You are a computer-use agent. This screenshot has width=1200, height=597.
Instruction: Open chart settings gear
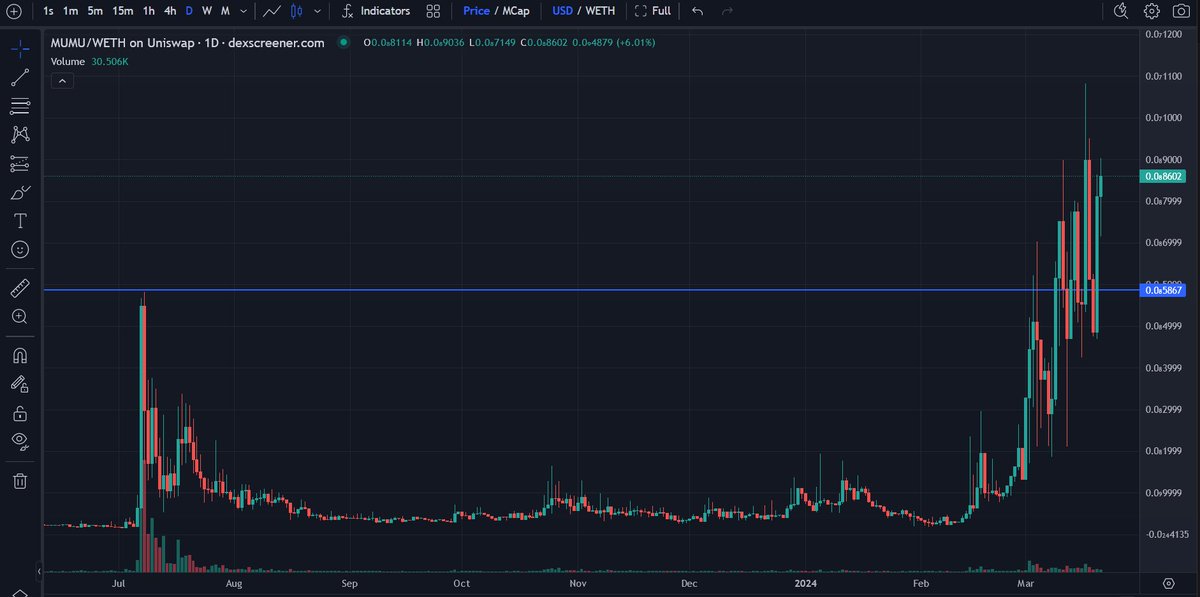point(1152,11)
